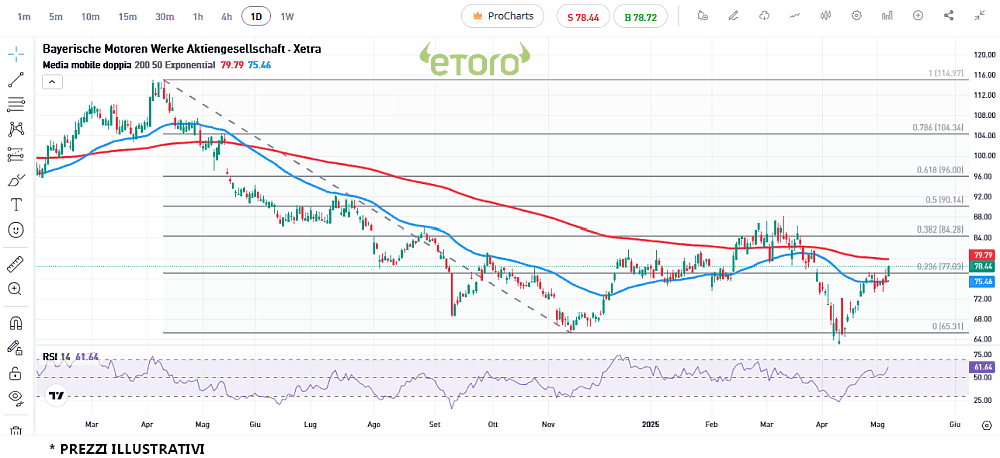Click the RSI 14 indicator label
This screenshot has height=458, width=1000.
pos(57,357)
